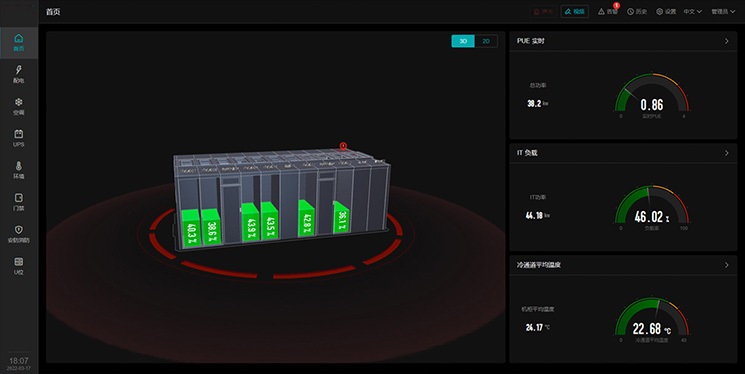Expand the 冷通道平均温度 panel arrow
Screen dimensions: 745x374
(726, 265)
